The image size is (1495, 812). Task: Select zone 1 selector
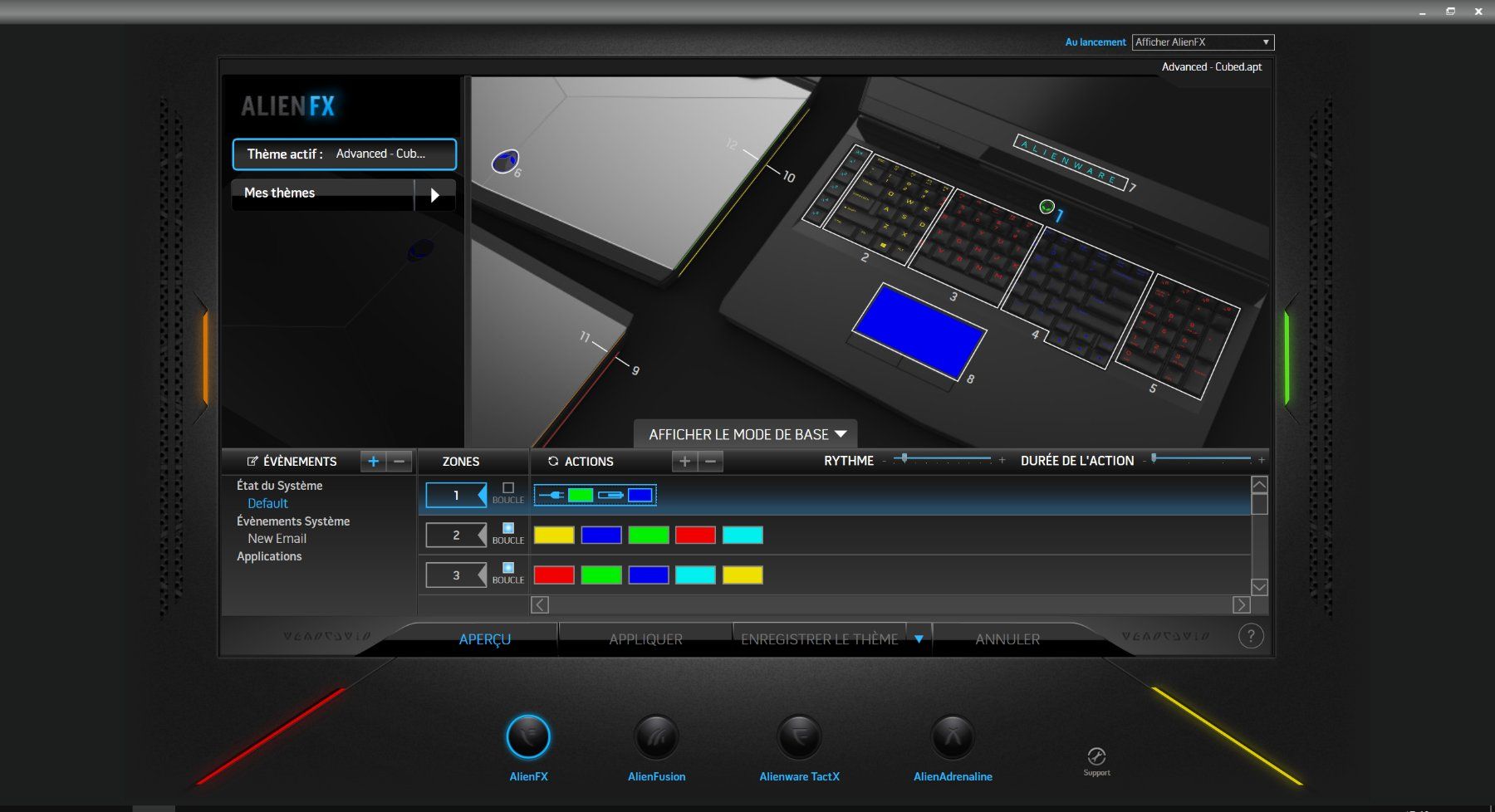coord(456,496)
